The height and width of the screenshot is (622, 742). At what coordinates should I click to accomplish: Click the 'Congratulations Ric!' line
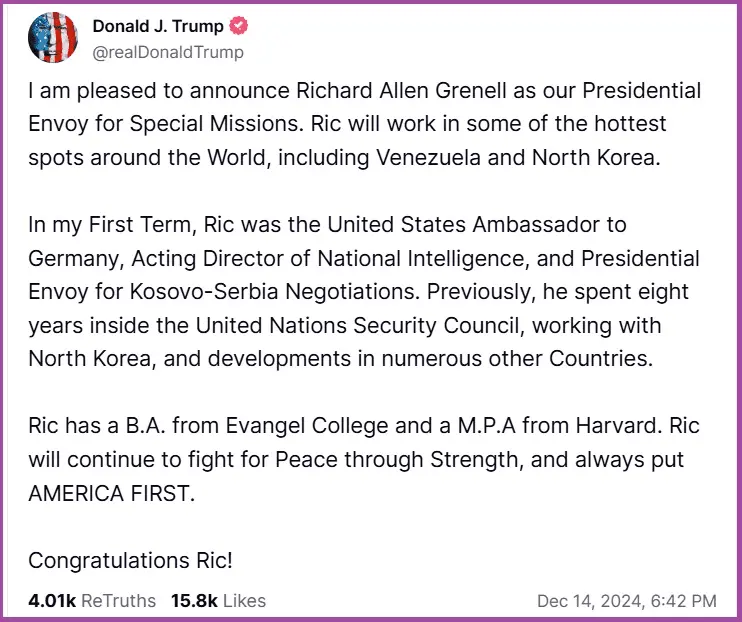pyautogui.click(x=130, y=561)
